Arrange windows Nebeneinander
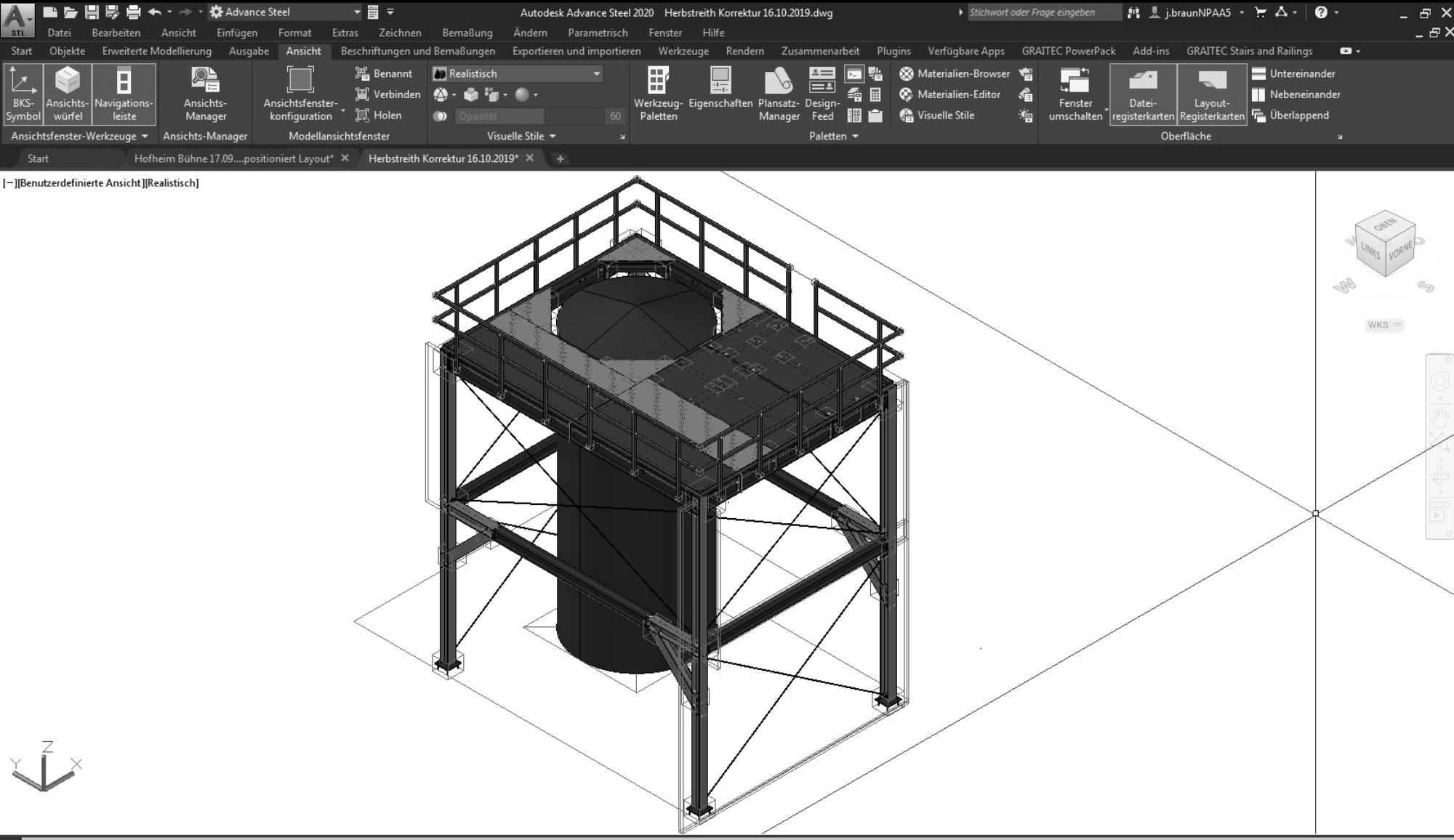This screenshot has width=1454, height=840. click(1296, 94)
